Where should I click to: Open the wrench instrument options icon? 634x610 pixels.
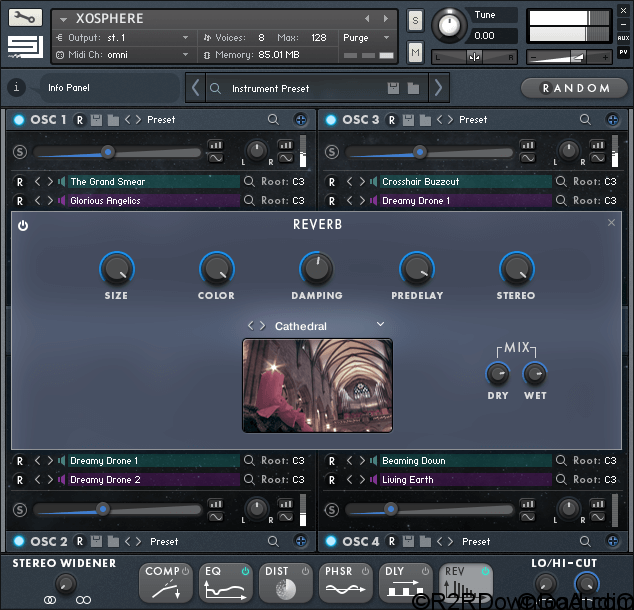[x=25, y=18]
